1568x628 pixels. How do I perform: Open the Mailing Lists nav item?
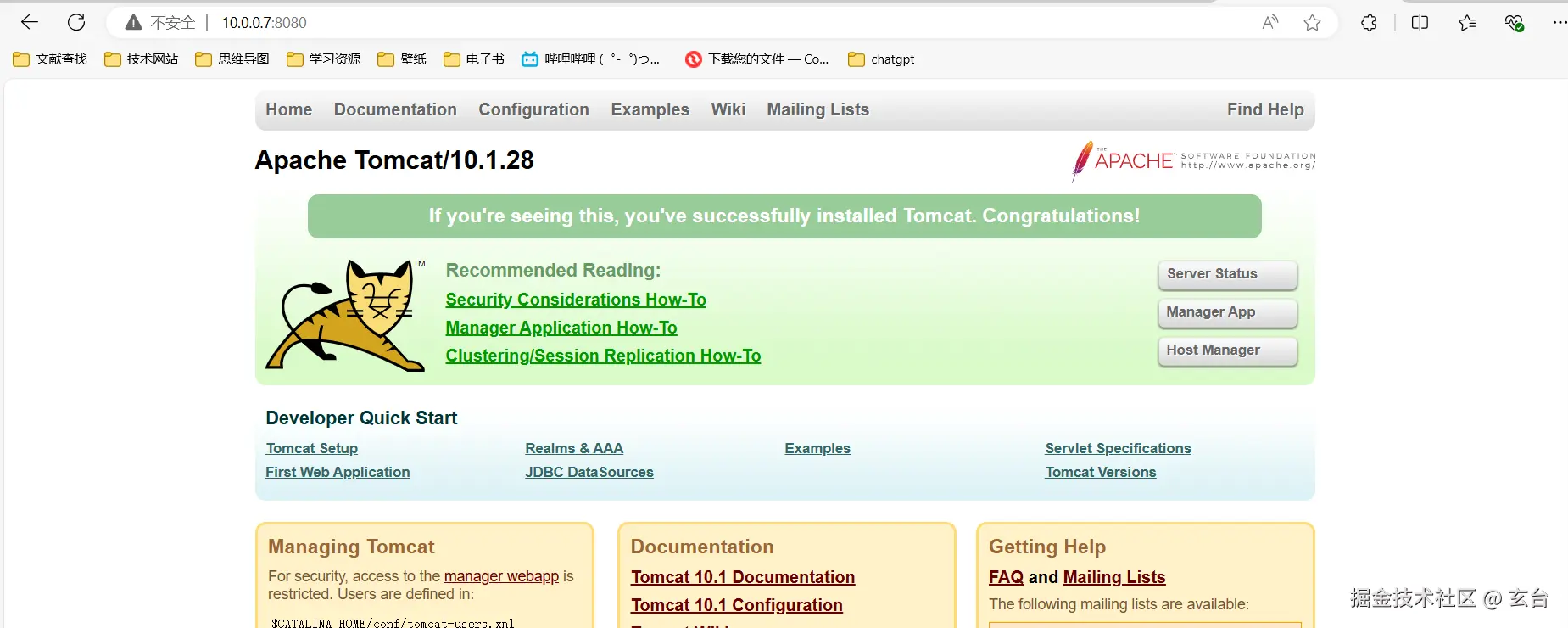click(x=818, y=109)
